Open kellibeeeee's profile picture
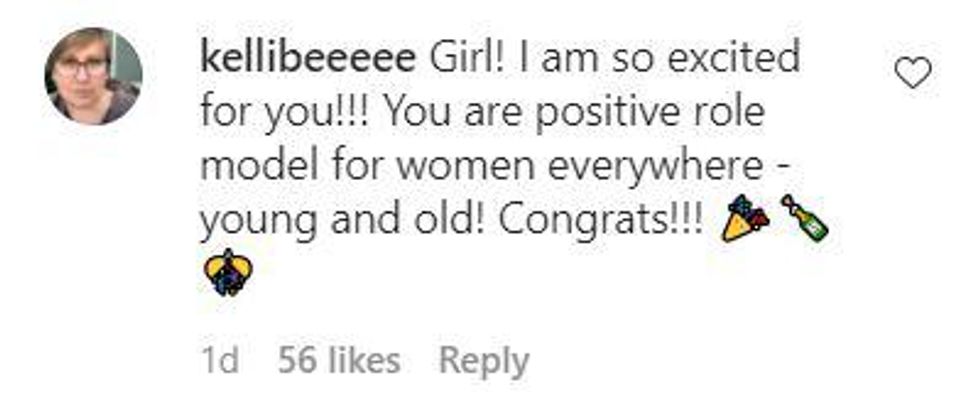This screenshot has height=416, width=980. click(94, 77)
